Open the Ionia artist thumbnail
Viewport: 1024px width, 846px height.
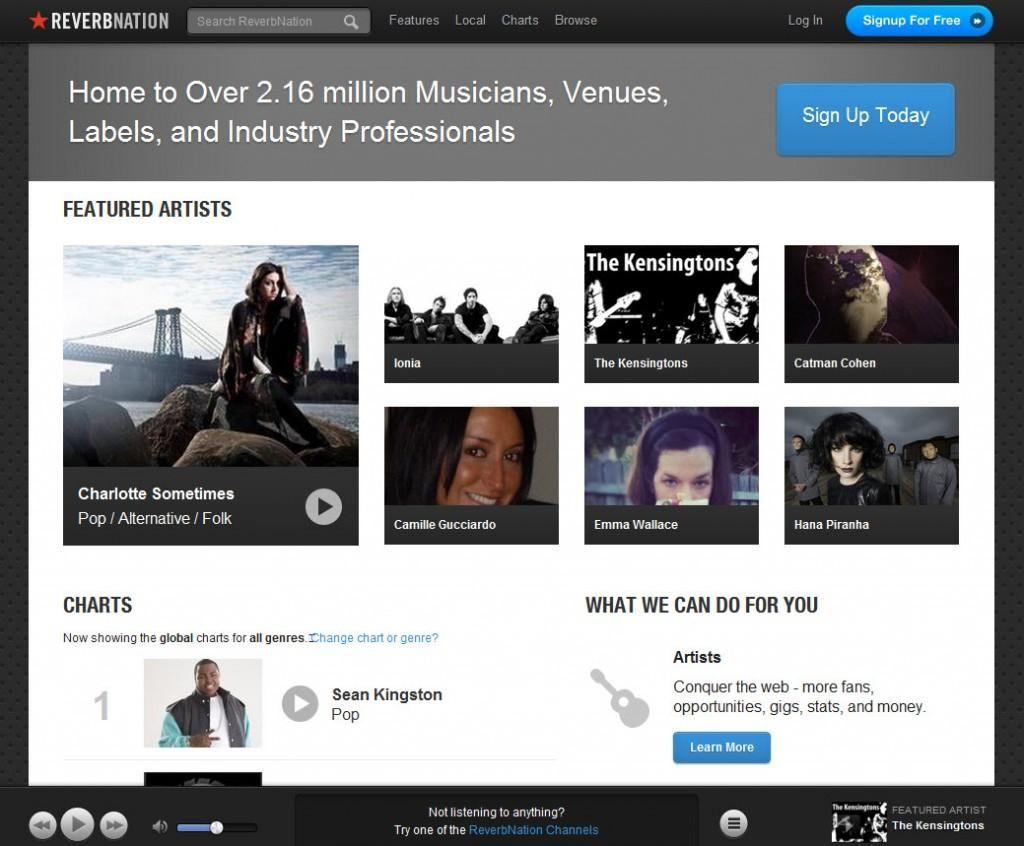pyautogui.click(x=472, y=314)
